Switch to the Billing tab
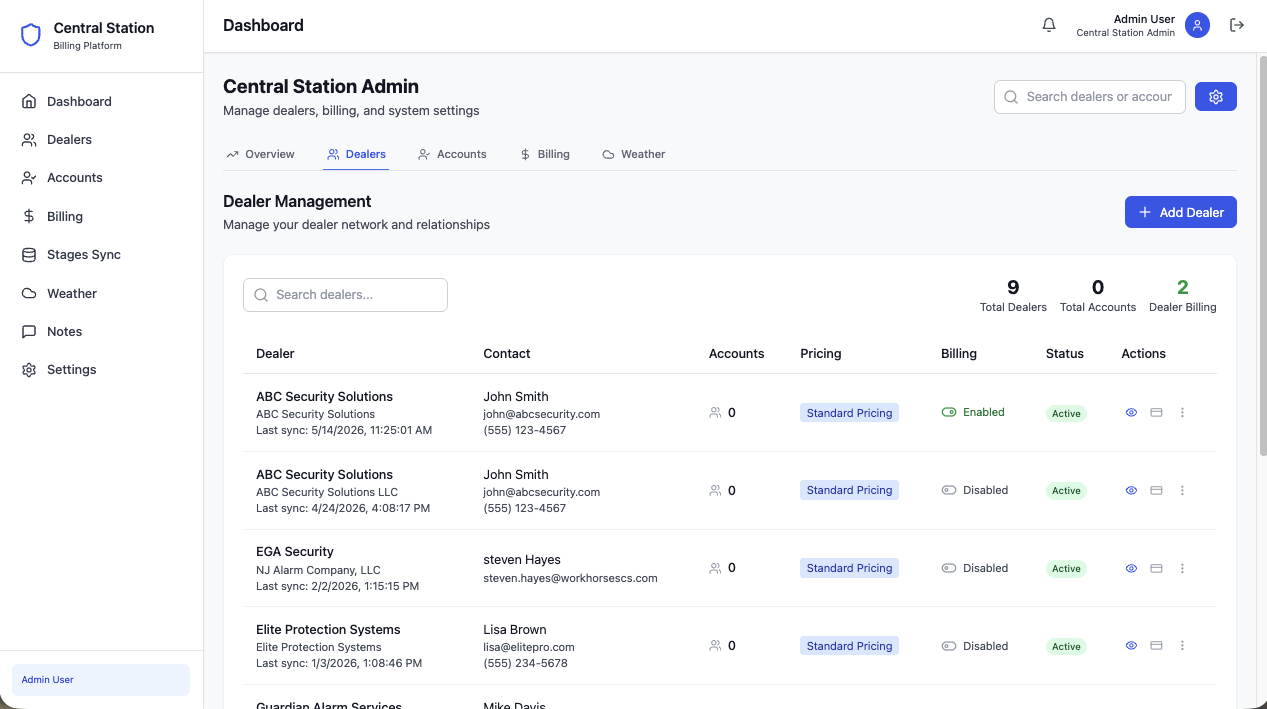 point(545,154)
